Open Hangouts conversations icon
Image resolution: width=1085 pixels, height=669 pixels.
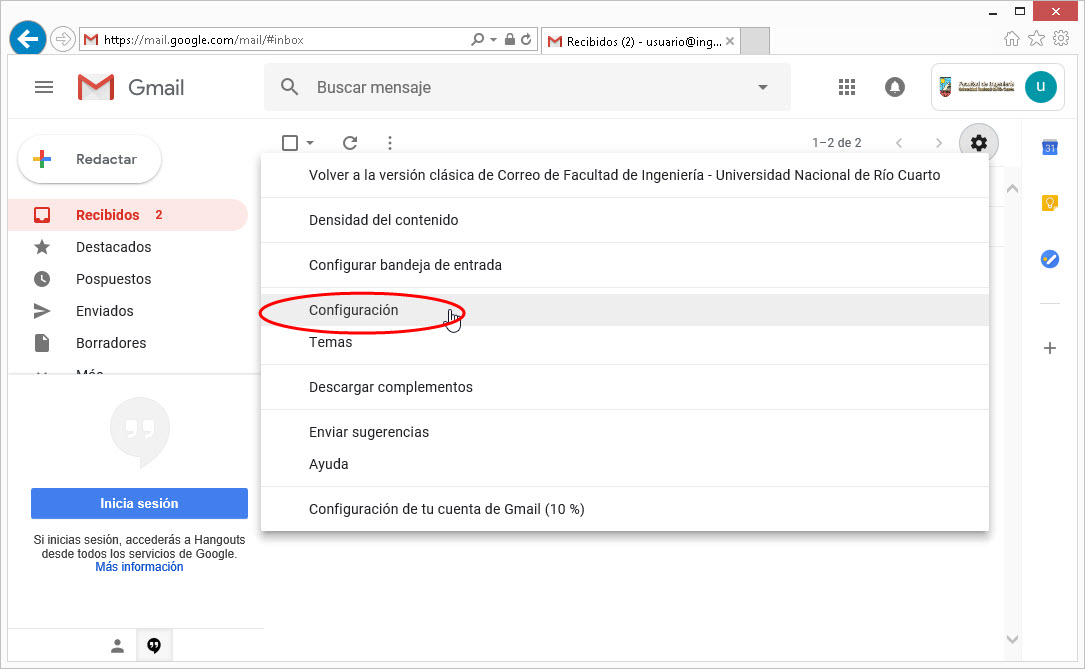154,645
